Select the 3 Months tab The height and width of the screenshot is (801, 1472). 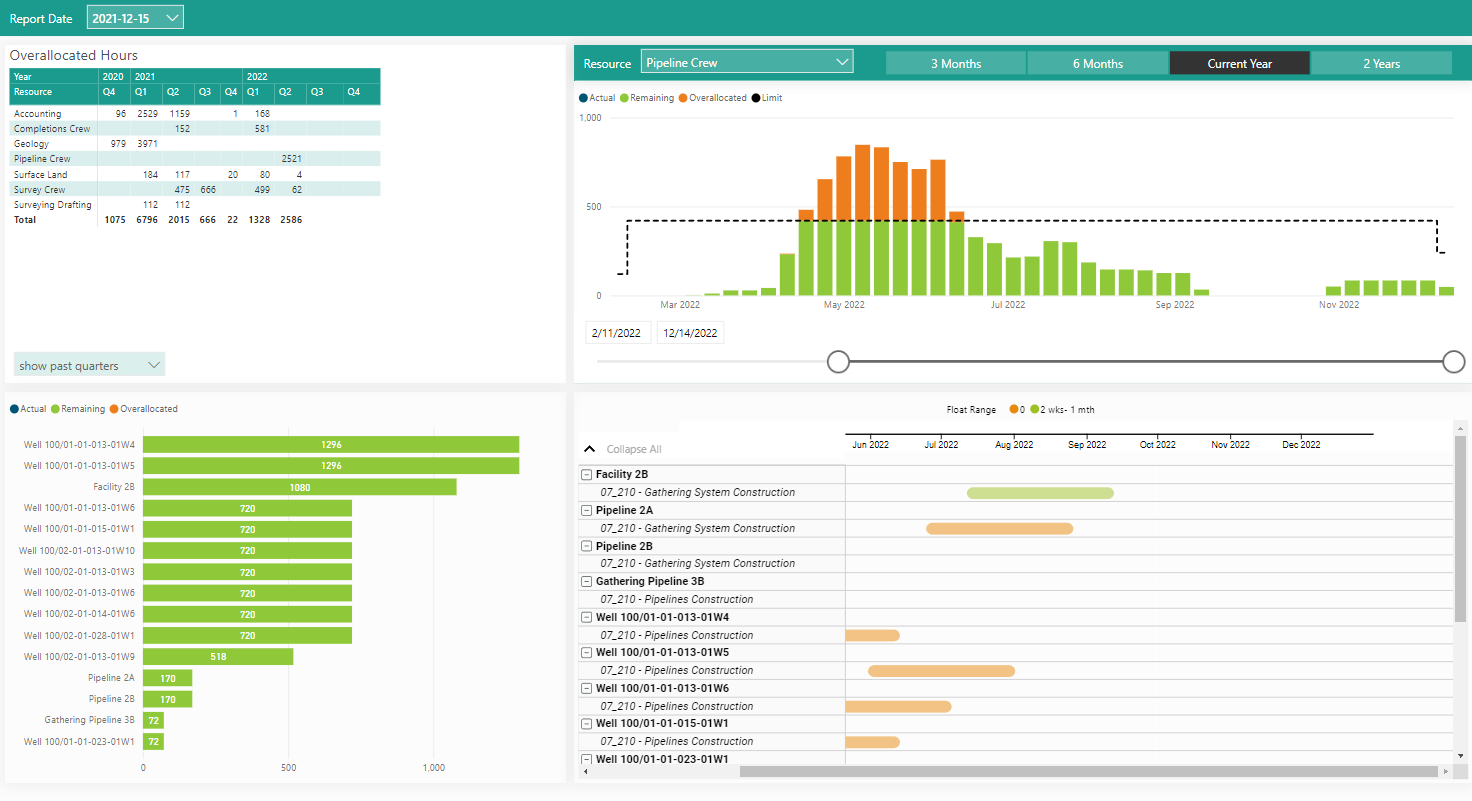click(955, 63)
